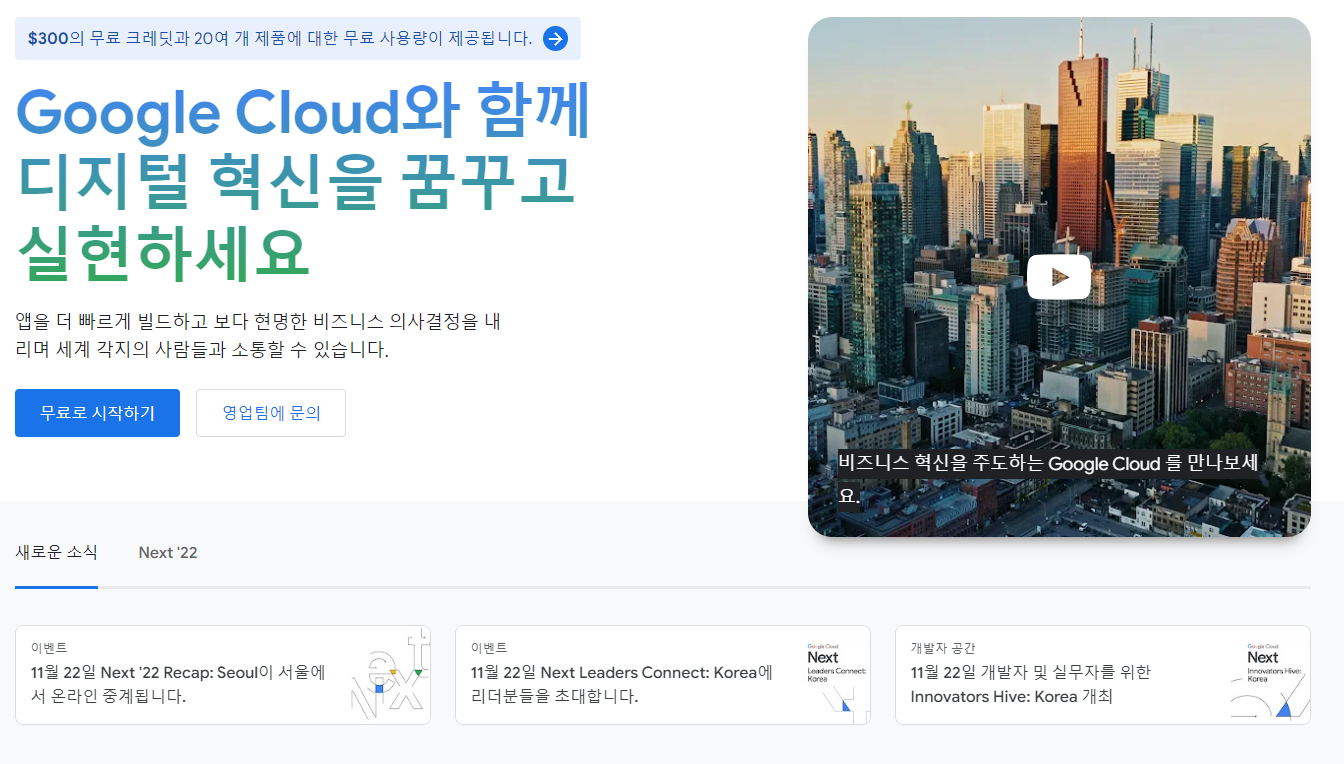1344x764 pixels.
Task: Click the headline line 디지털 혁신을 꿈꾸고
Action: click(x=297, y=182)
